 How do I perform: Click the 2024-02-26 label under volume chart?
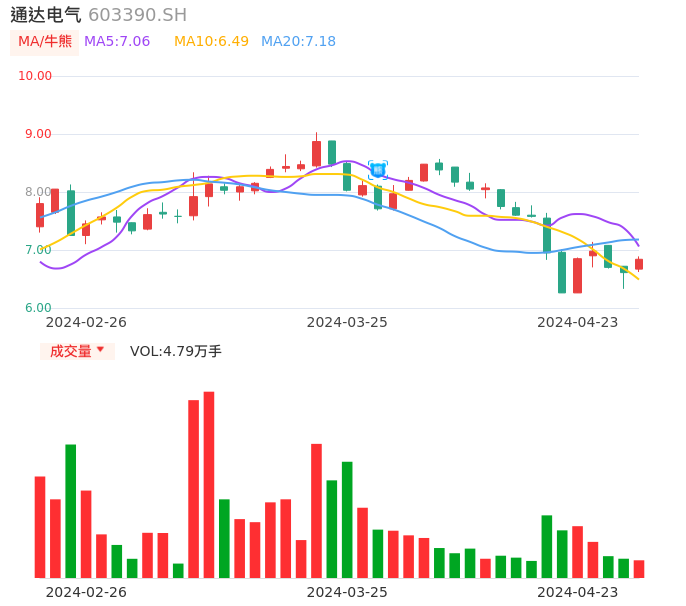pyautogui.click(x=86, y=592)
